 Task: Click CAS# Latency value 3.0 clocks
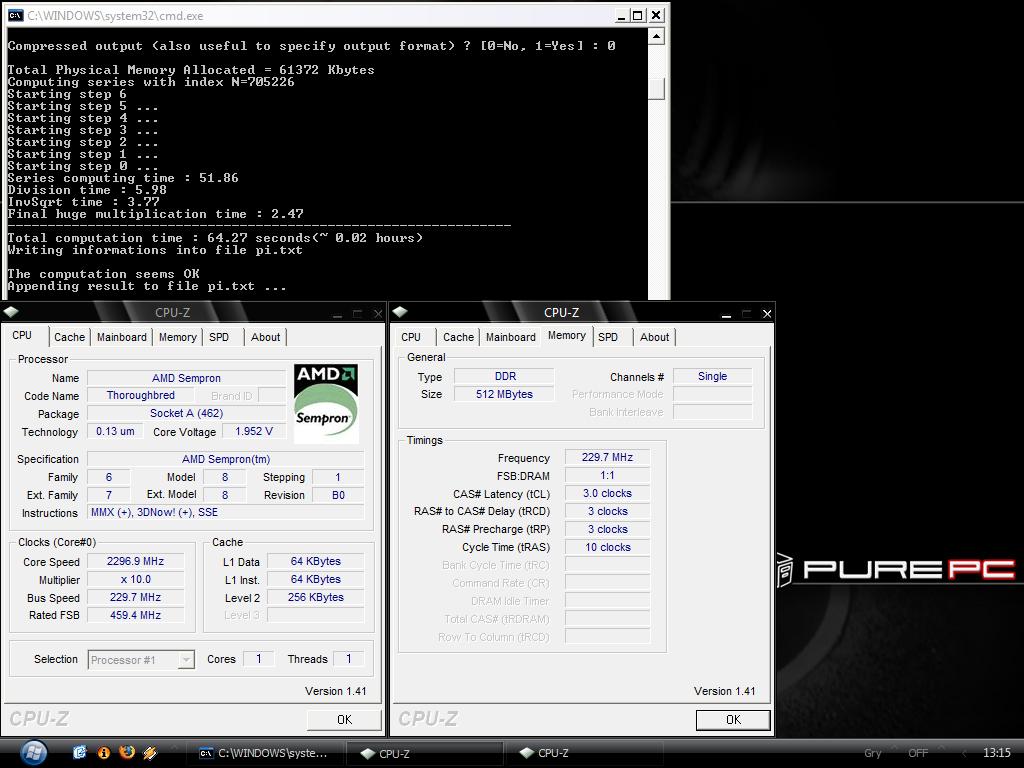click(607, 494)
